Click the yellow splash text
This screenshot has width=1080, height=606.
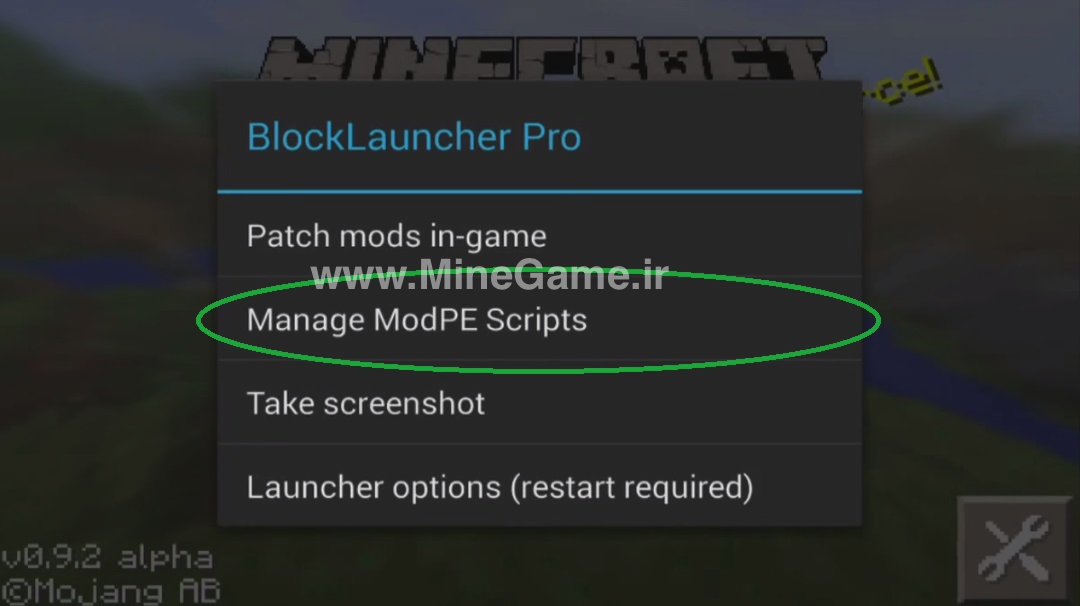[x=904, y=84]
